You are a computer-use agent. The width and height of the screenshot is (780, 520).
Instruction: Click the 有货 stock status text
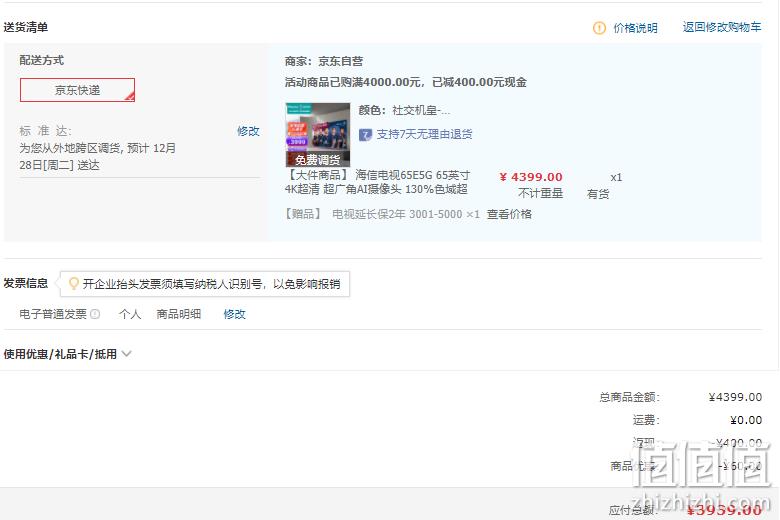(598, 194)
